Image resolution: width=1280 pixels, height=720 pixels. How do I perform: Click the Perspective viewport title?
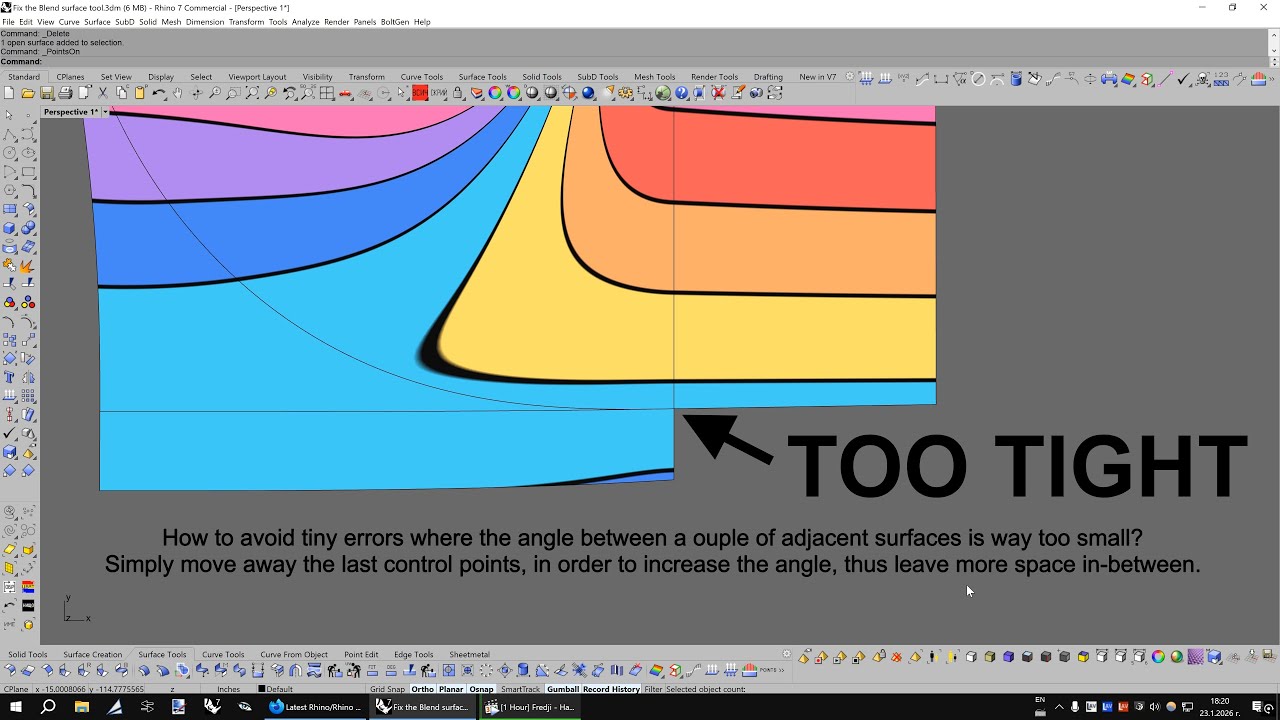pos(70,112)
